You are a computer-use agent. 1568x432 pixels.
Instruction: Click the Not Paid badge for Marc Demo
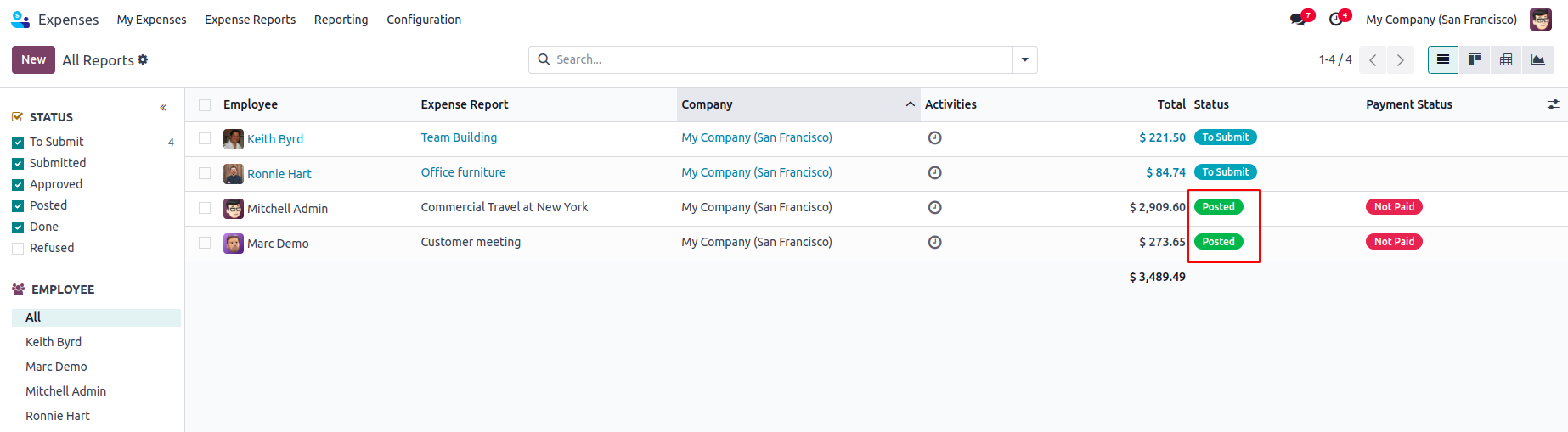point(1394,242)
